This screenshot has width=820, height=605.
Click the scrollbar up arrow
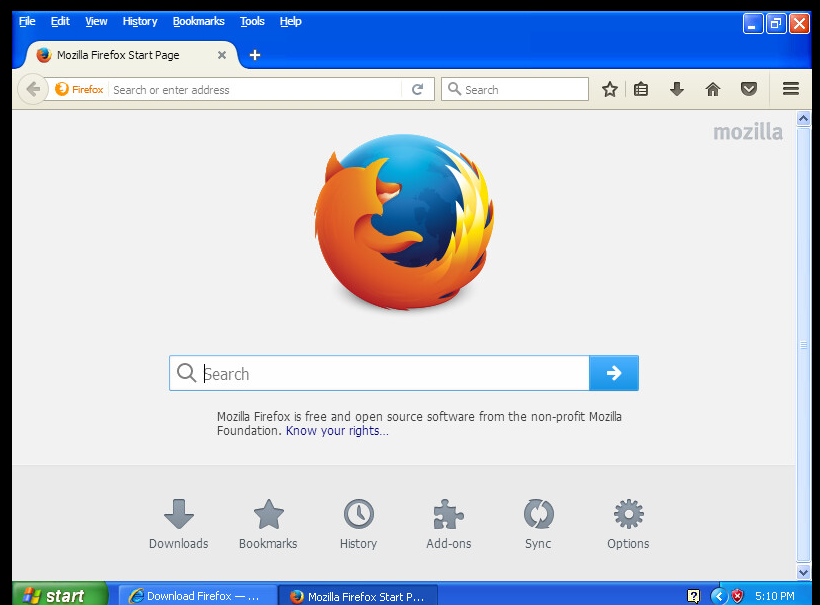point(803,119)
